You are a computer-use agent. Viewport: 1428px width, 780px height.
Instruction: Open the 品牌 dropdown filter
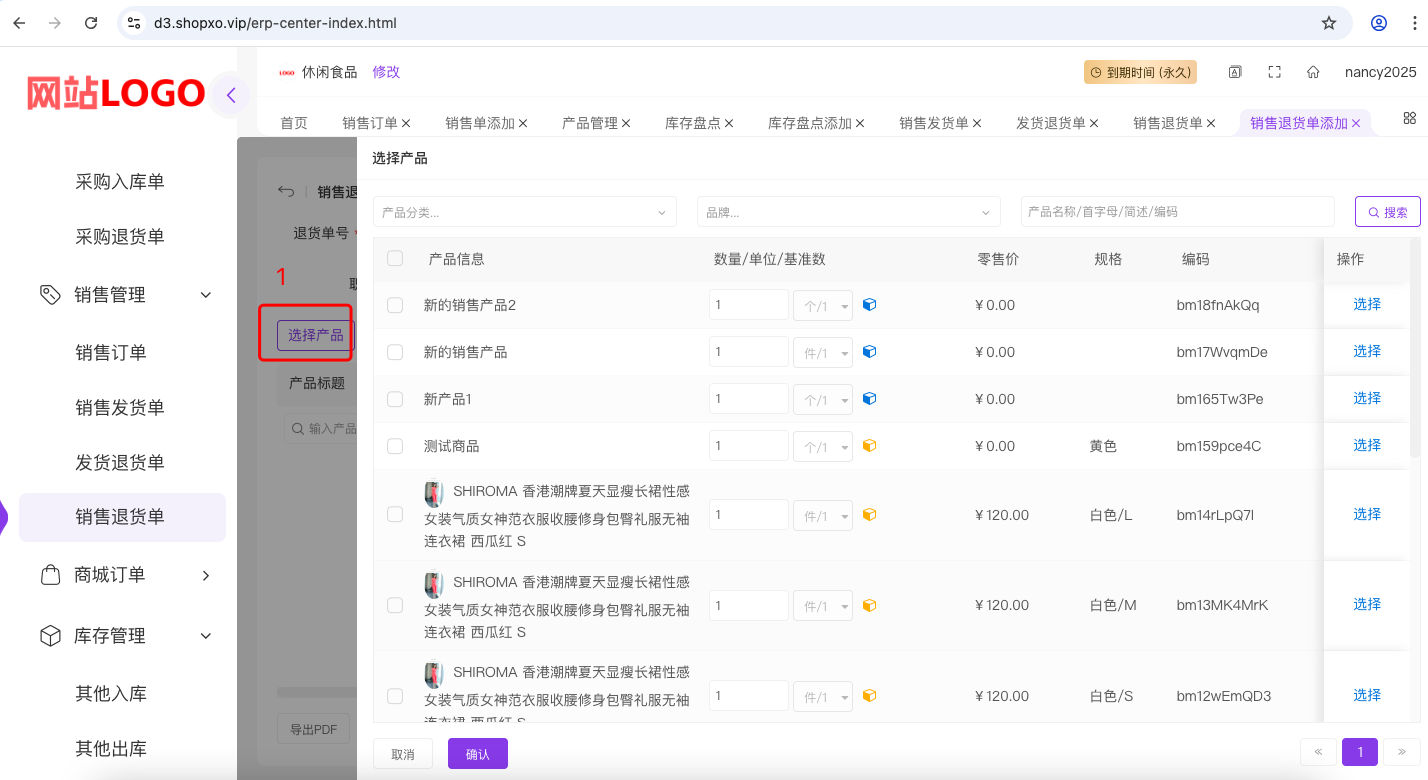[849, 212]
